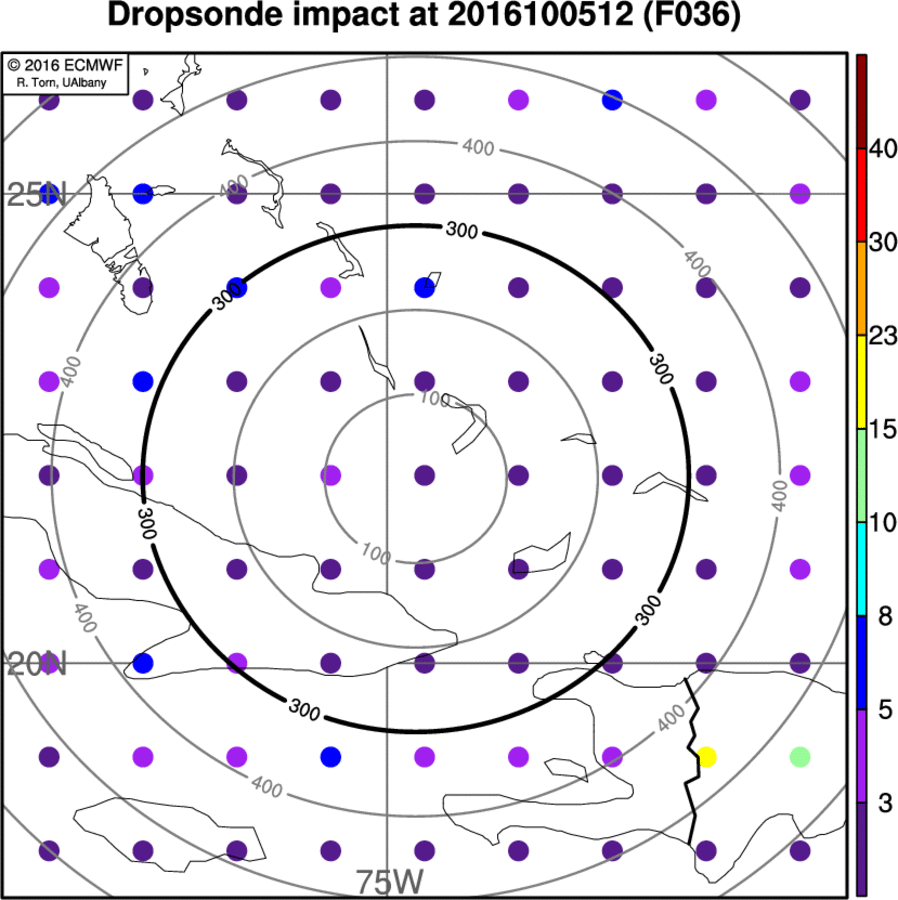898x900 pixels.
Task: Pick the orange colorbar segment between 23 and 30
Action: pyautogui.click(x=862, y=289)
